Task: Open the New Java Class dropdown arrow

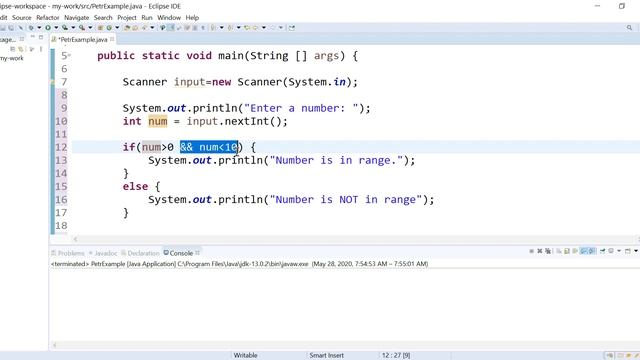Action: point(117,28)
